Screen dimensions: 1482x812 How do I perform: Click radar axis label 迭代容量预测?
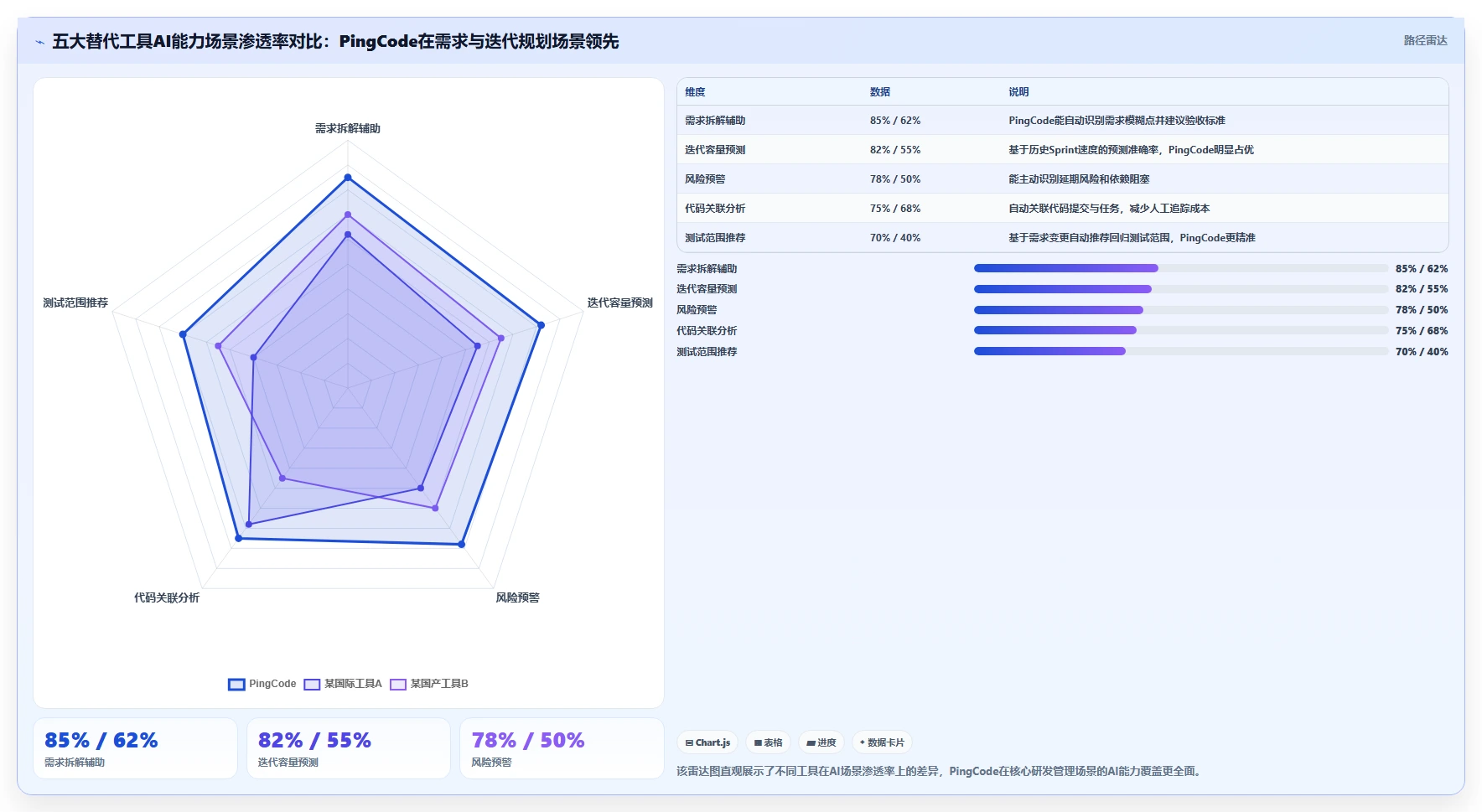(619, 303)
